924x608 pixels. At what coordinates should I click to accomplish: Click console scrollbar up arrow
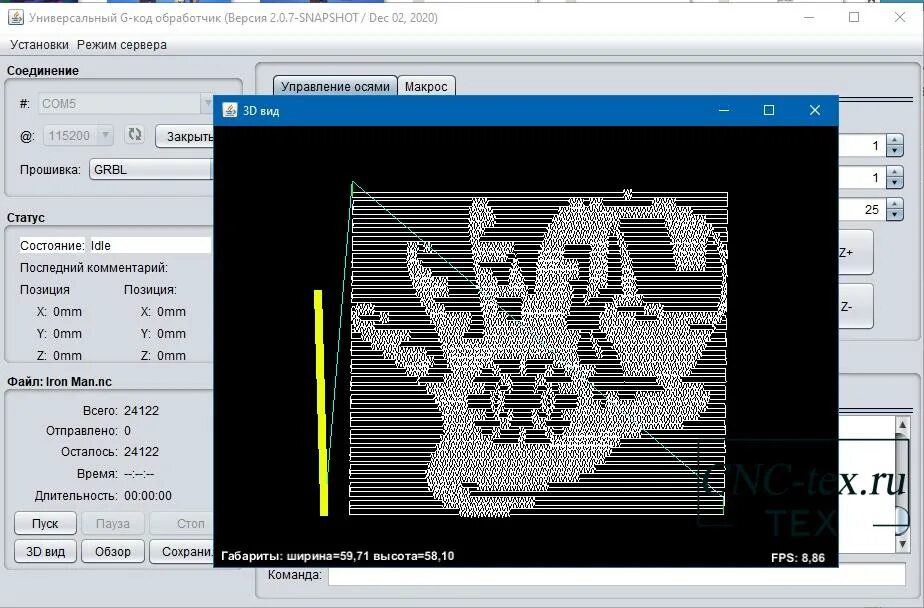(x=902, y=424)
